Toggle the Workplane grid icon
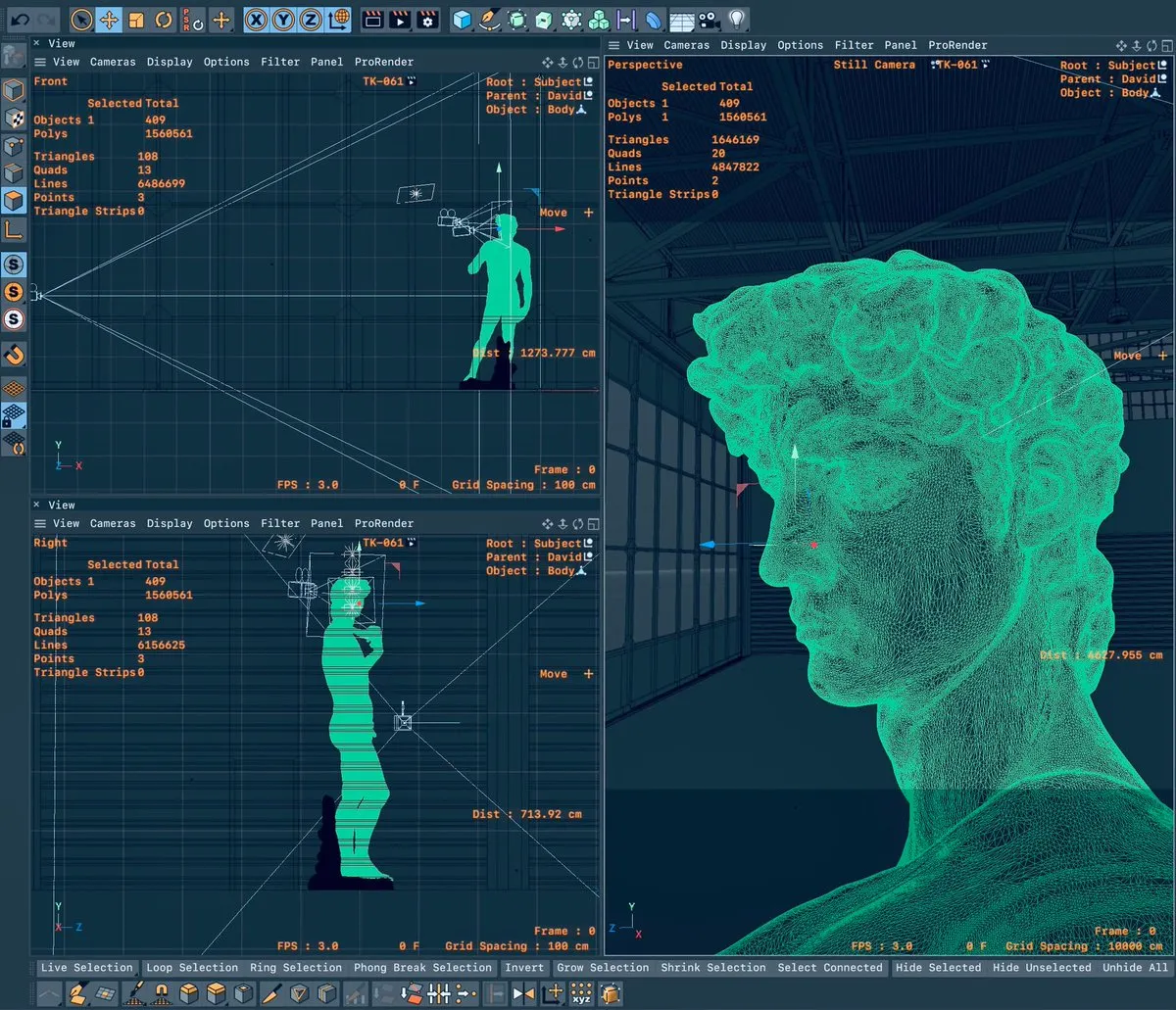 pos(14,388)
